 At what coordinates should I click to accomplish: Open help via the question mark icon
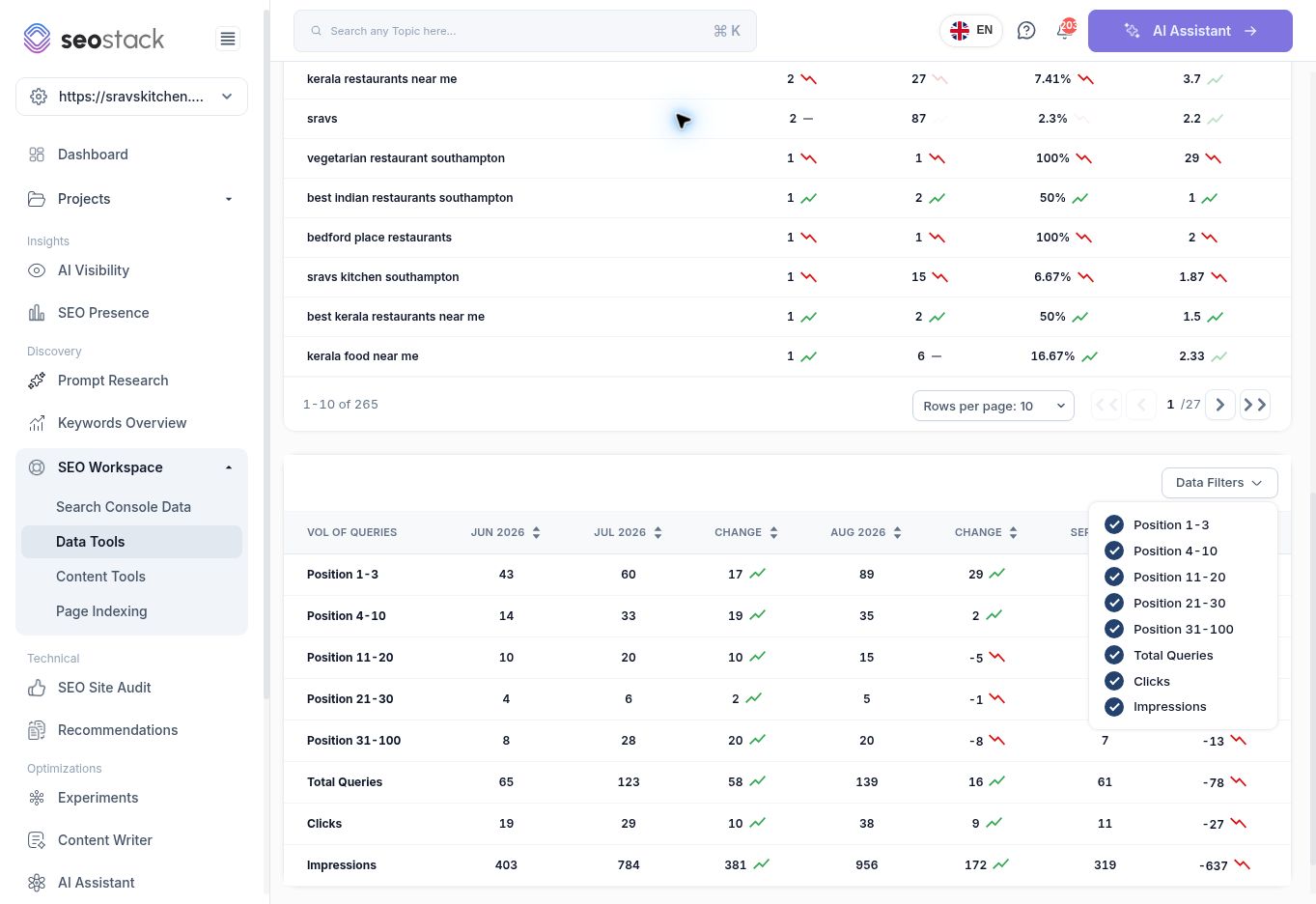[1026, 31]
